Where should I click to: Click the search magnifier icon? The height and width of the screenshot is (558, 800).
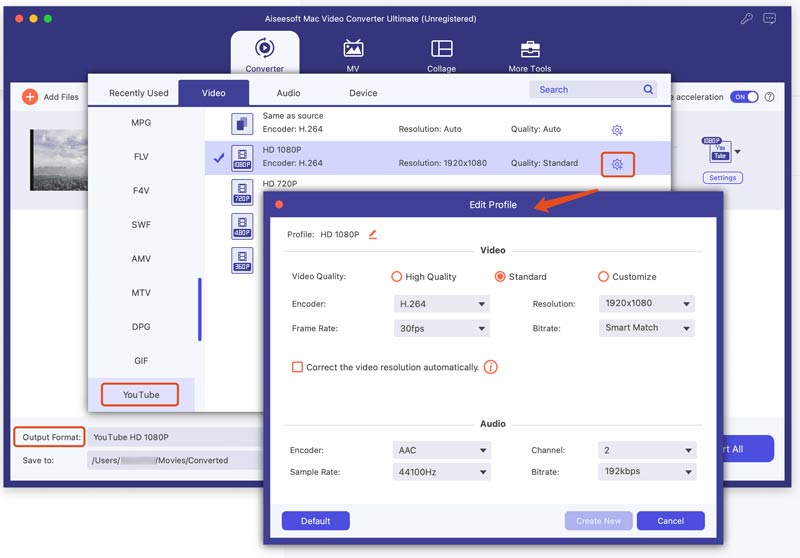(x=649, y=90)
